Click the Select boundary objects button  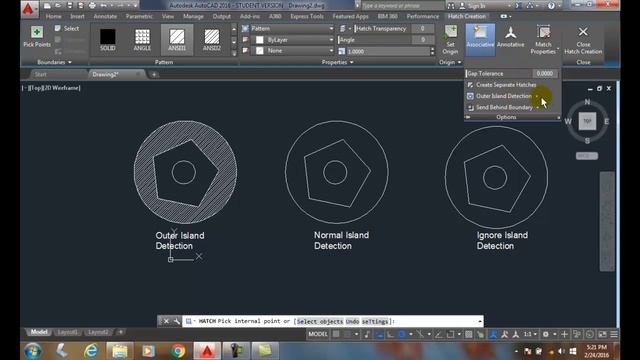click(x=67, y=29)
